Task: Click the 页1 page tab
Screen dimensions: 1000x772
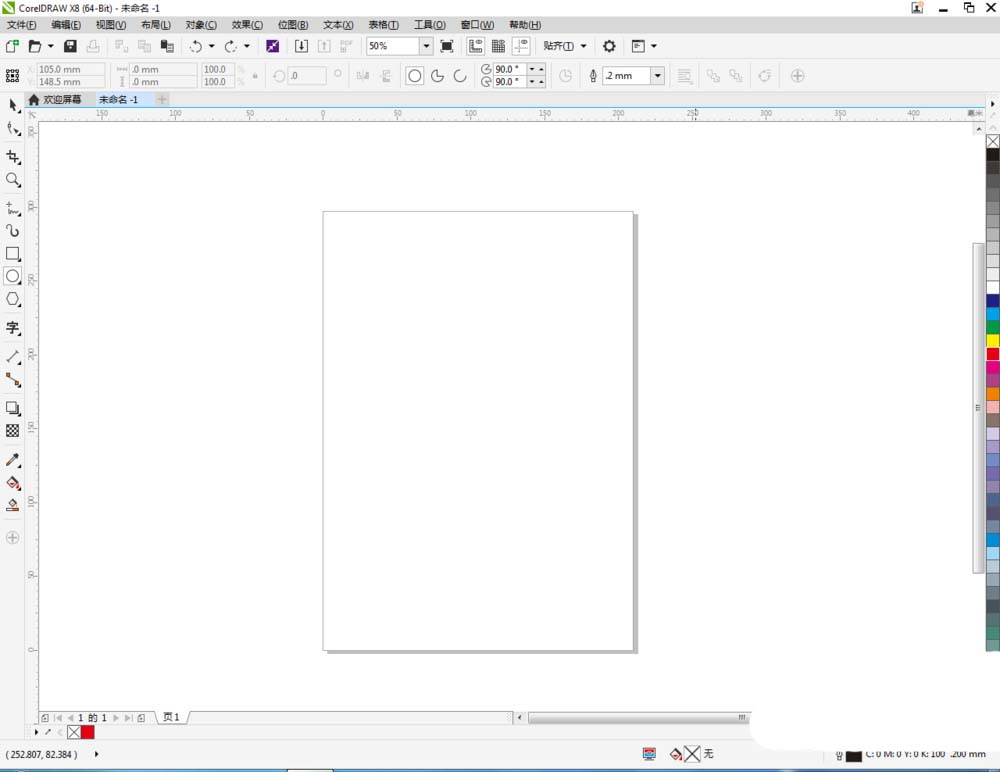Action: tap(171, 717)
